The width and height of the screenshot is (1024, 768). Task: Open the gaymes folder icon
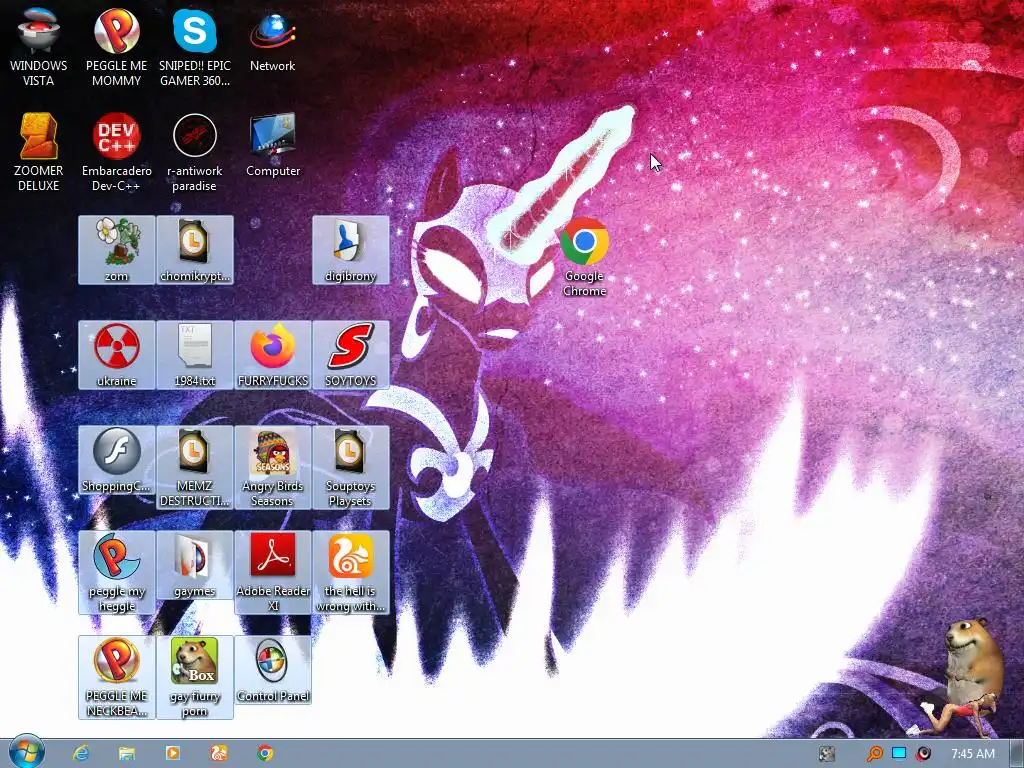(x=195, y=566)
